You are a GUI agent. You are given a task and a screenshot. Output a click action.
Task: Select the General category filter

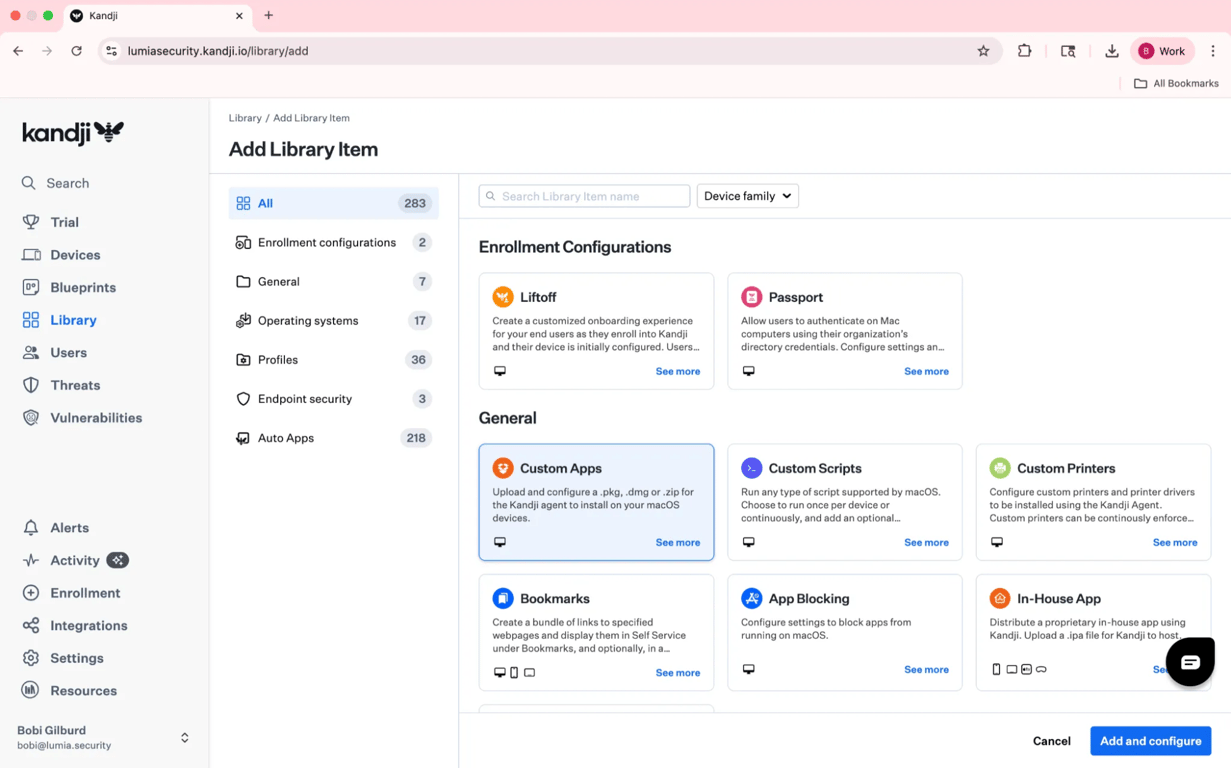333,281
